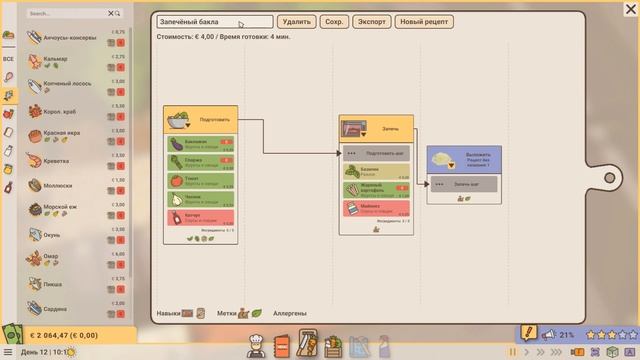
Task: Click the Новый рецепт button
Action: tap(424, 22)
